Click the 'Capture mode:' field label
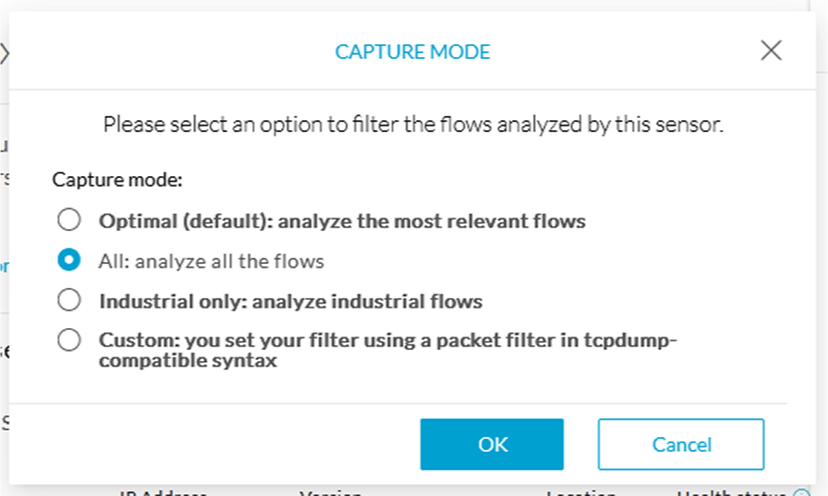This screenshot has height=496, width=828. (117, 180)
